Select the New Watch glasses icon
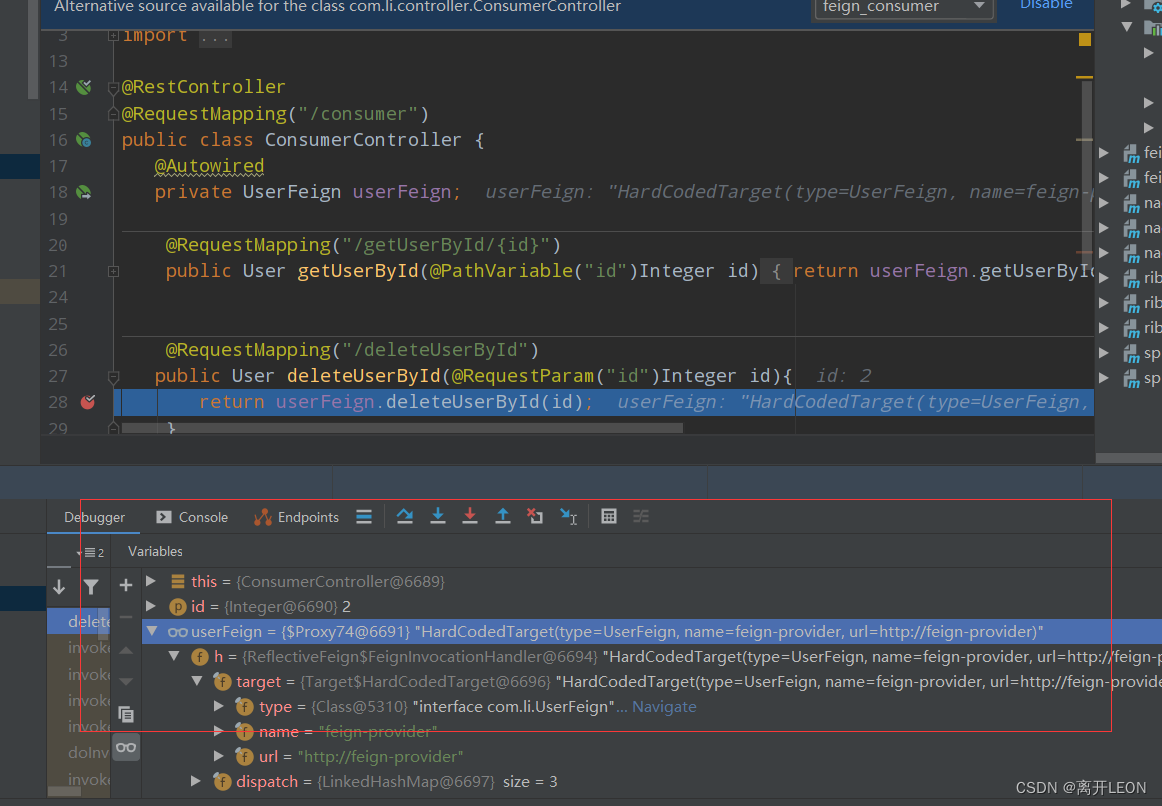The image size is (1162, 806). click(125, 747)
